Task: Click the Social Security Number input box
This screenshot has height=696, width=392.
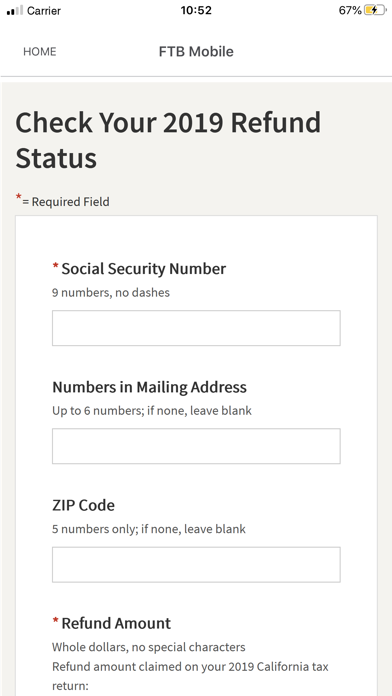Action: point(196,328)
